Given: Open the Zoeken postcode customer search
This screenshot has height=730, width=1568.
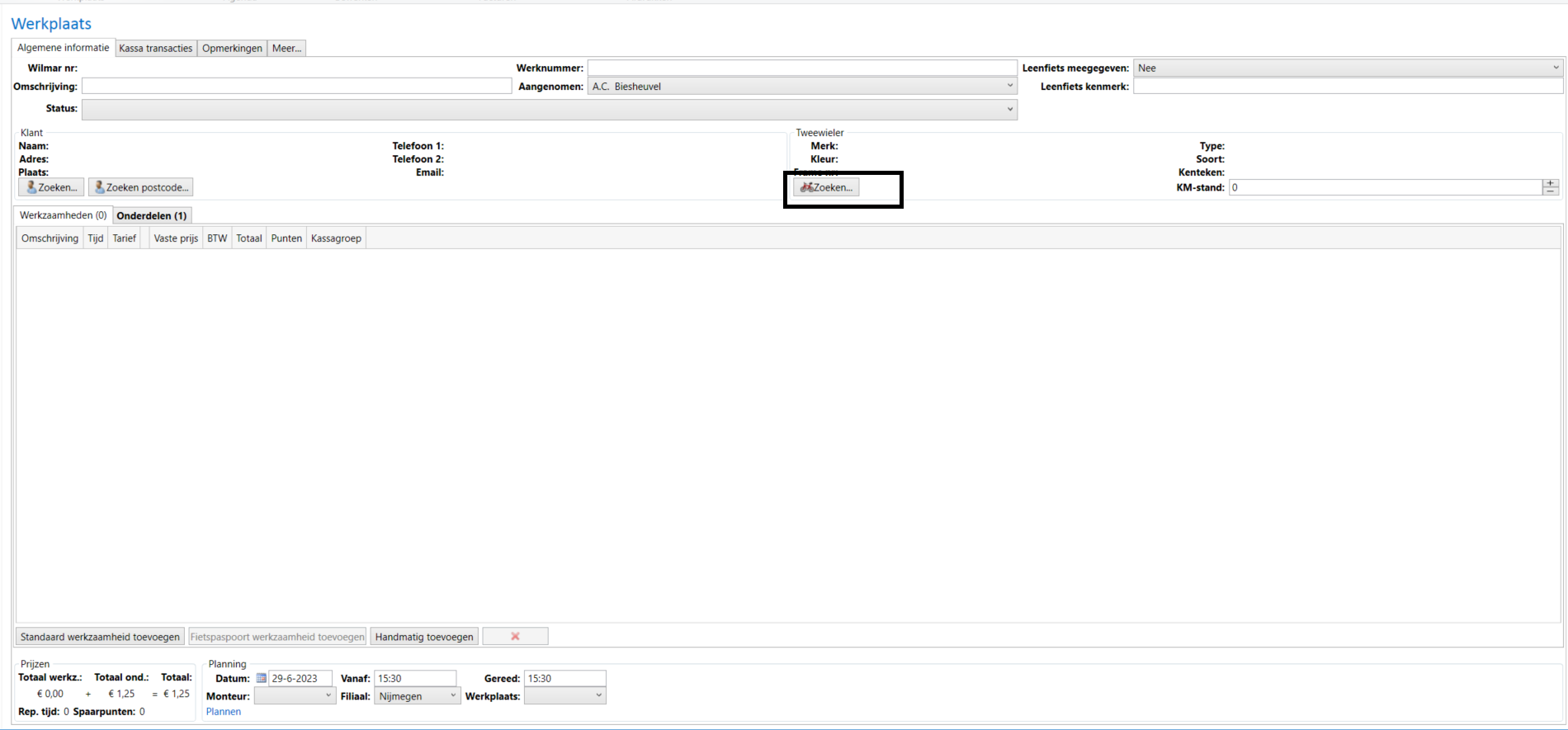Looking at the screenshot, I should click(141, 187).
